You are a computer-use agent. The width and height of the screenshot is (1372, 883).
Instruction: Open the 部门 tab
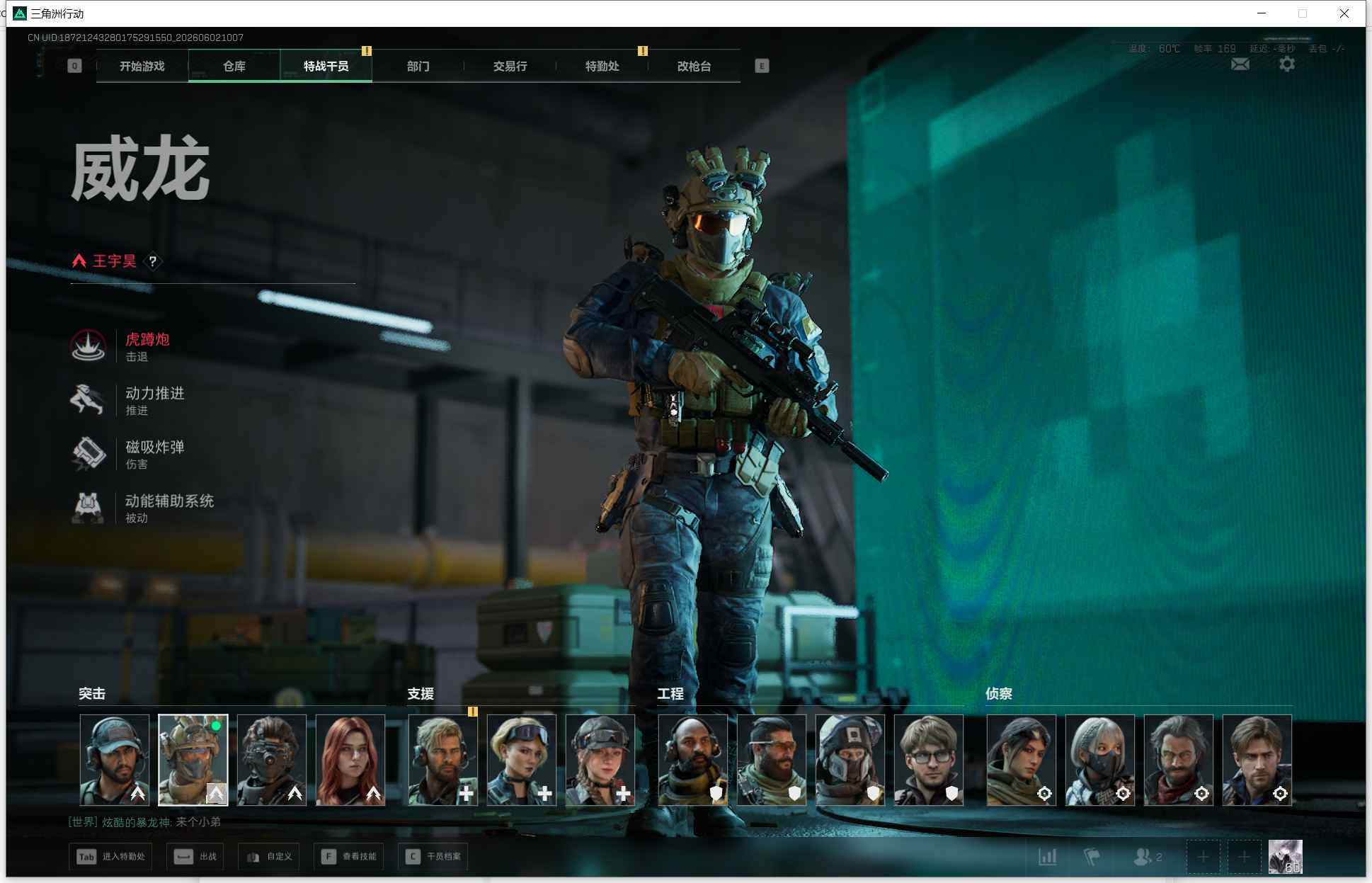coord(418,66)
